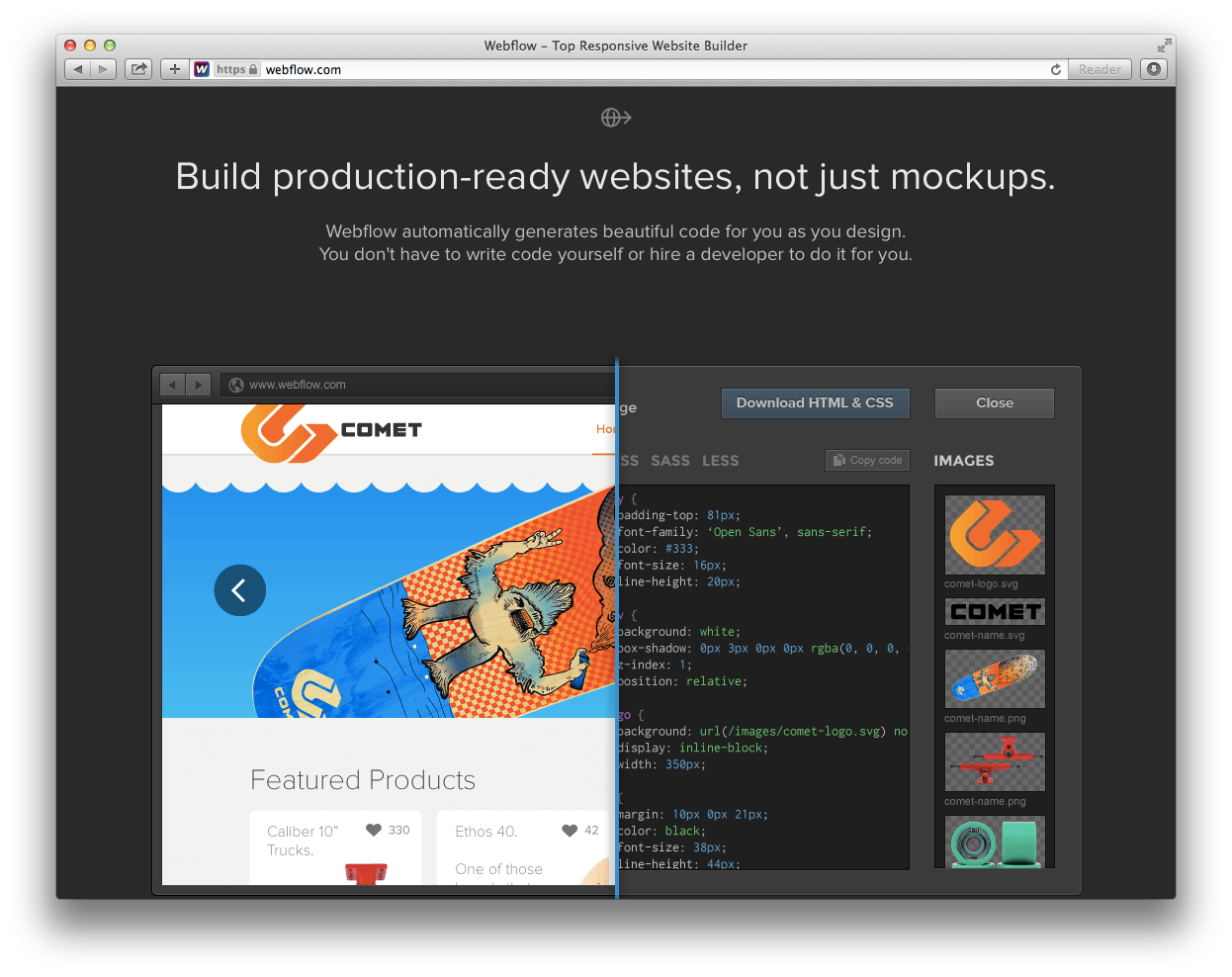
Task: Click the globe icon beside www.webflow.com
Action: click(x=236, y=385)
